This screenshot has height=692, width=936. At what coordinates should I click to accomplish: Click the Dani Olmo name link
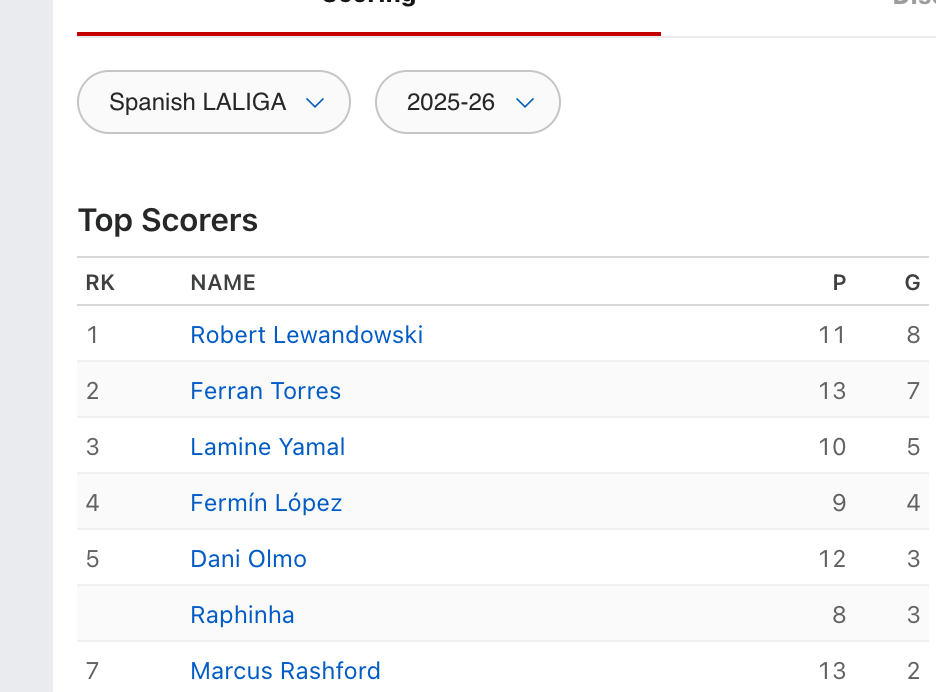[x=248, y=559]
